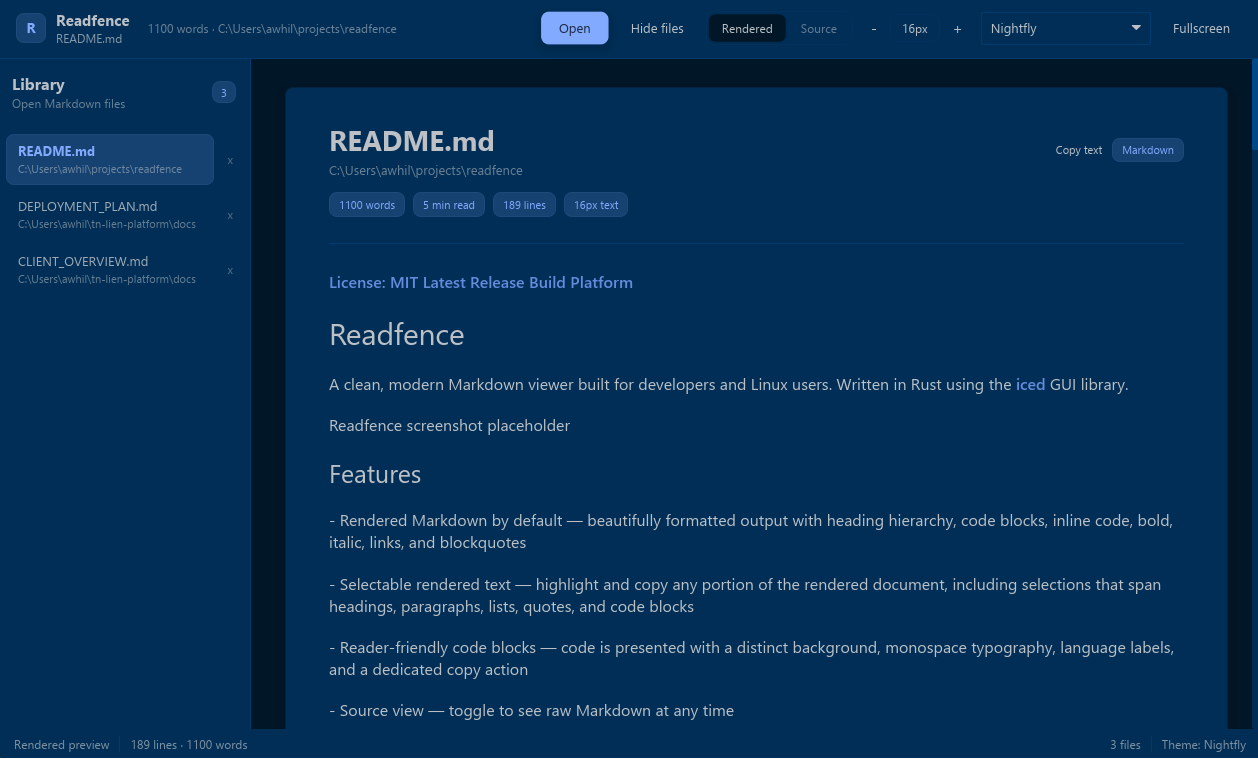Image resolution: width=1258 pixels, height=759 pixels.
Task: Click the Library file count badge
Action: point(224,93)
